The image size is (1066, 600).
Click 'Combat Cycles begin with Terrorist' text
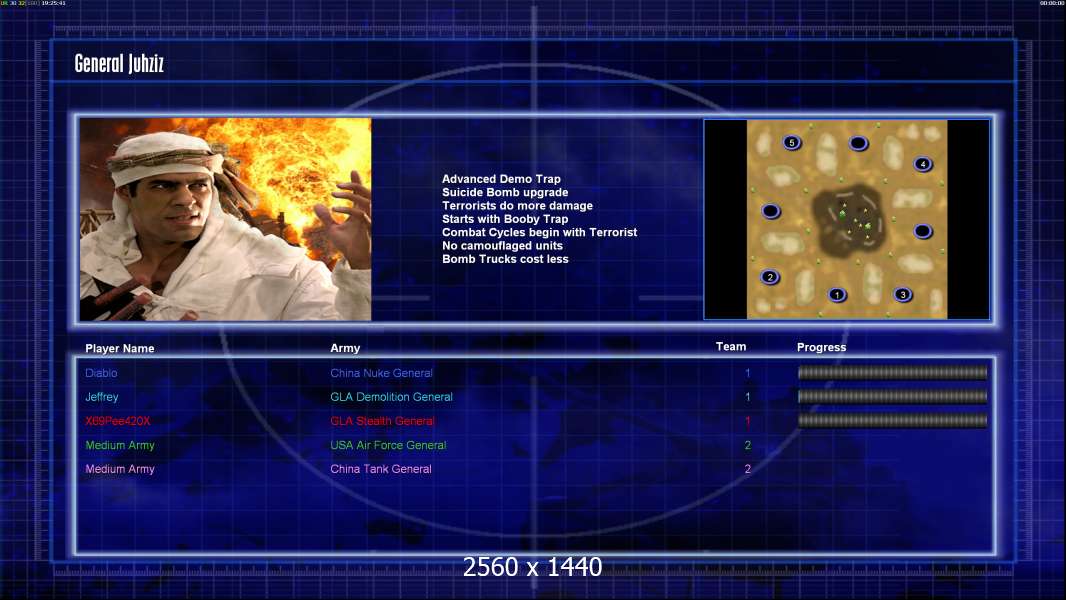540,232
